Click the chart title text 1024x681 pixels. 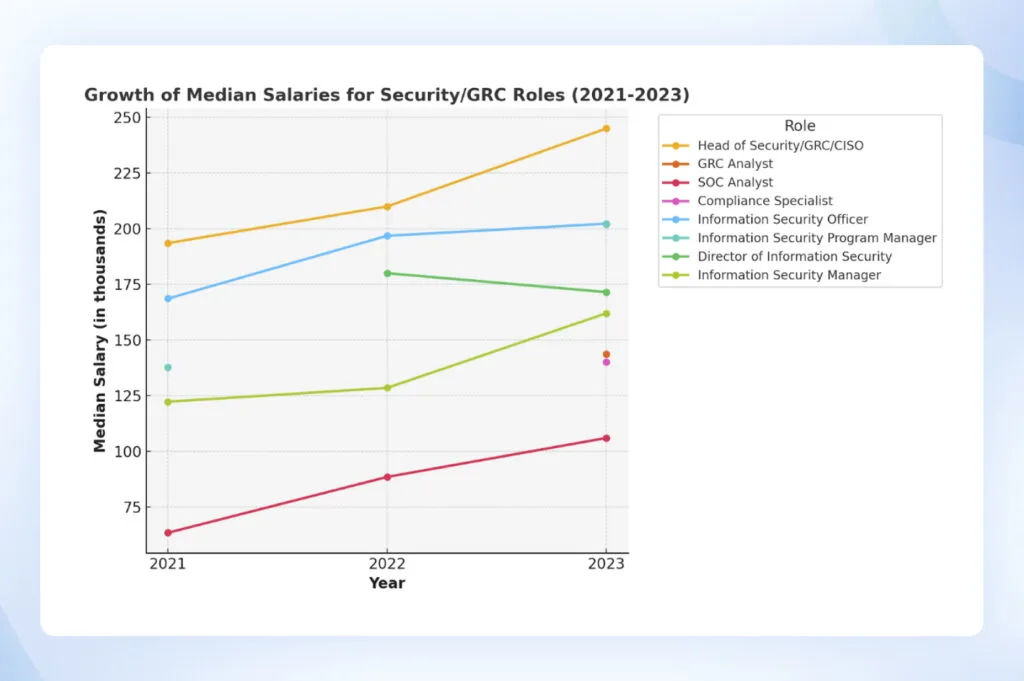pos(387,95)
